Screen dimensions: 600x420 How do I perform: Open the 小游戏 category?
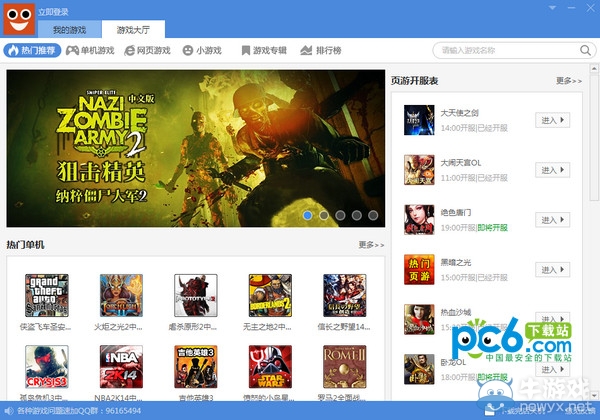coord(202,50)
